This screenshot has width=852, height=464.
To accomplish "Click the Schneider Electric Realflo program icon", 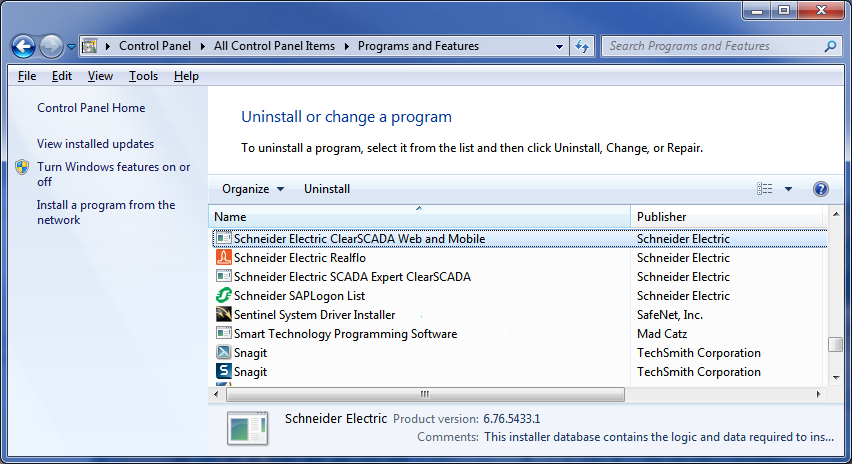I will [223, 258].
